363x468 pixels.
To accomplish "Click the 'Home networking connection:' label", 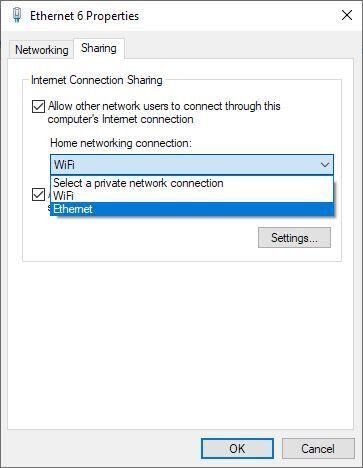I will (x=121, y=143).
